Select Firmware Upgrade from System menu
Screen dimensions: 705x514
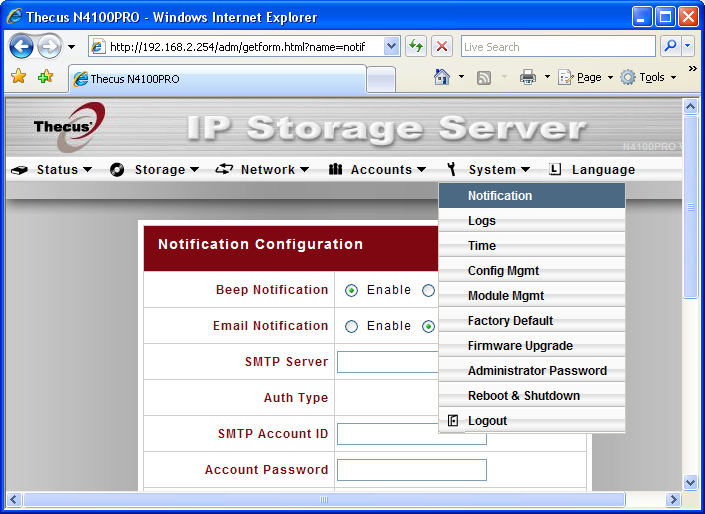point(520,346)
